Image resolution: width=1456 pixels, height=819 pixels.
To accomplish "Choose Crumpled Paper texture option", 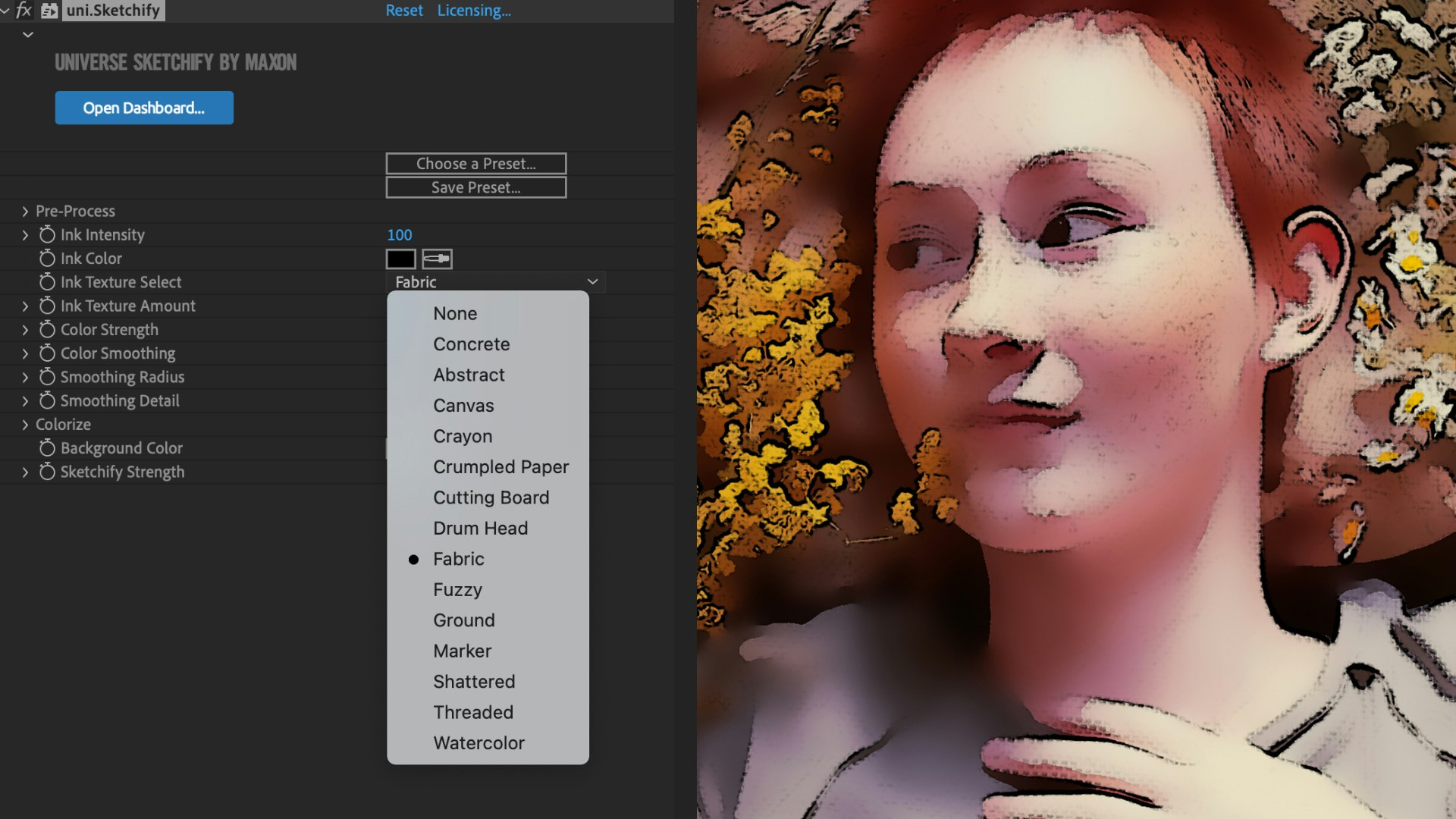I will click(x=500, y=467).
